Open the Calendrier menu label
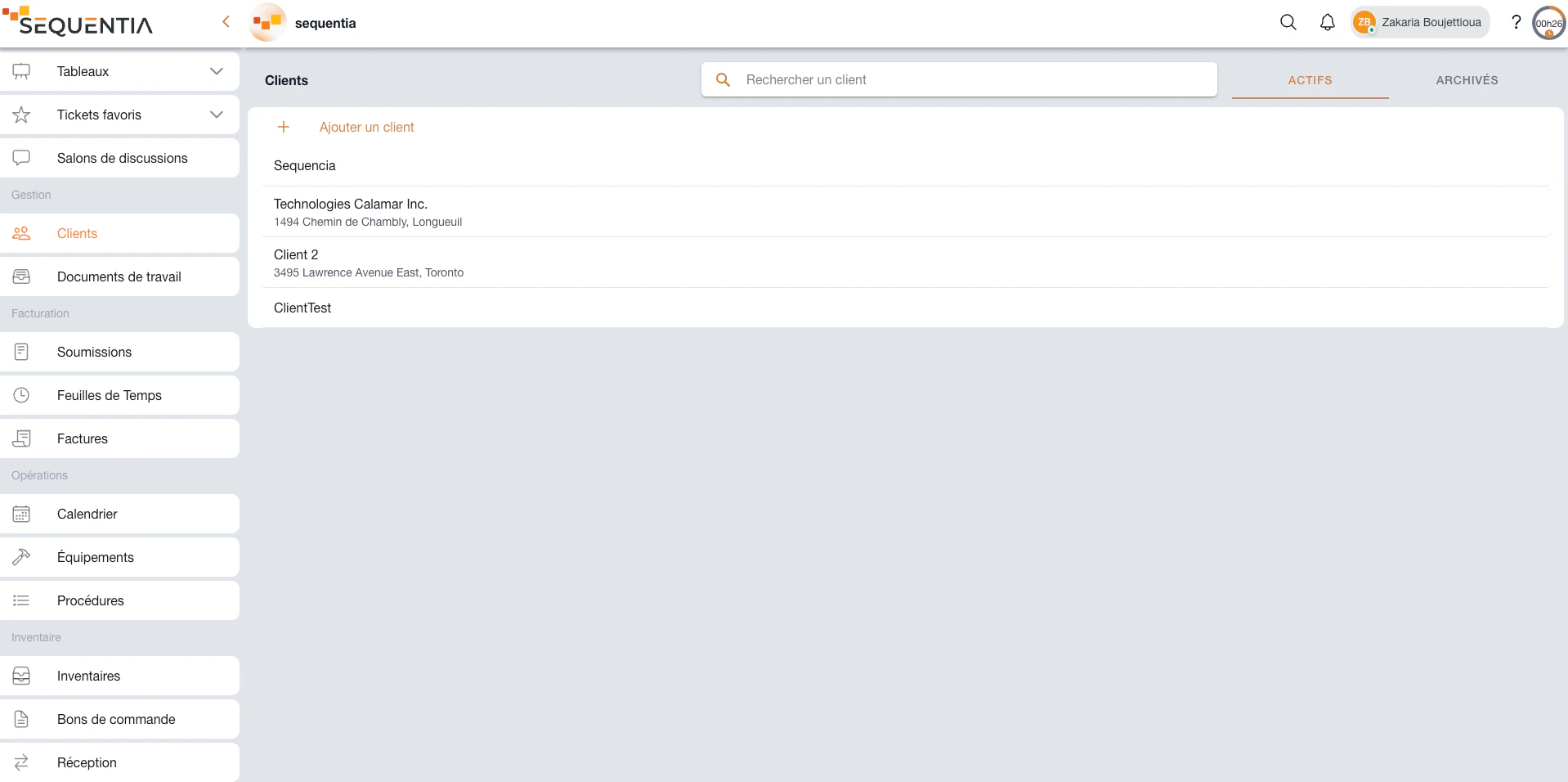The image size is (1568, 782). (87, 514)
